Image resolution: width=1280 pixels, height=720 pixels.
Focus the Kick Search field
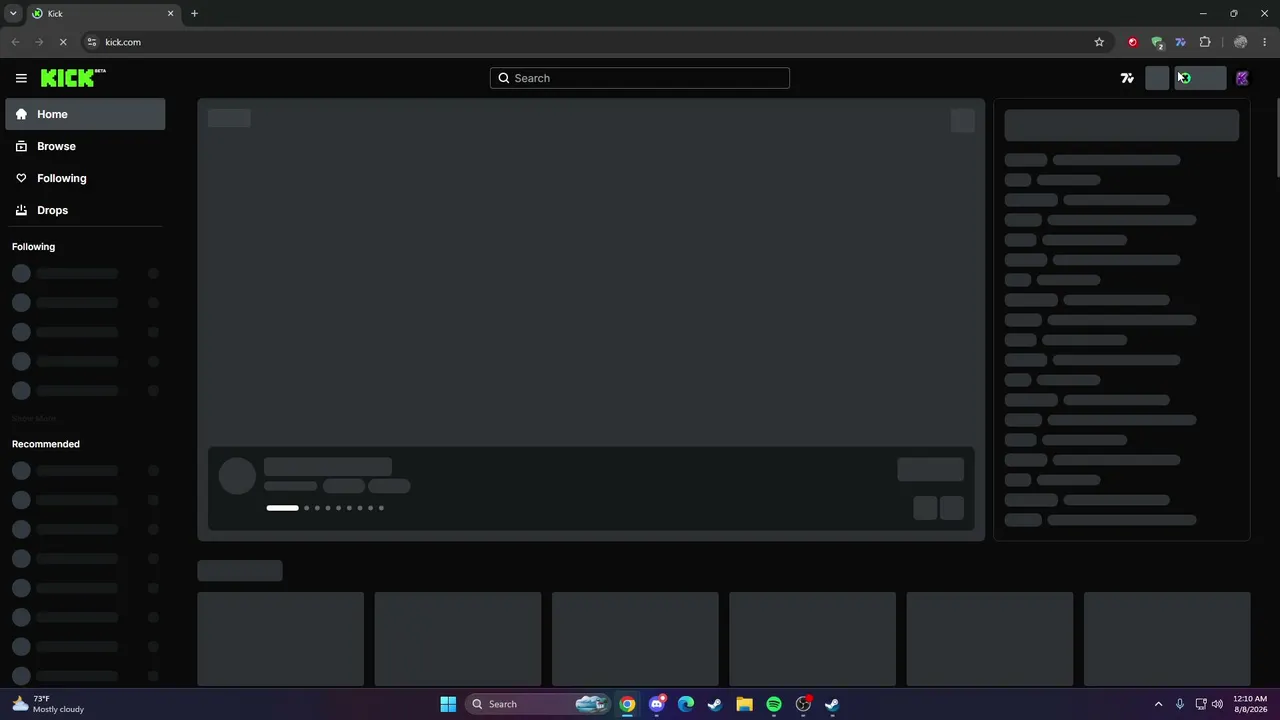tap(640, 78)
